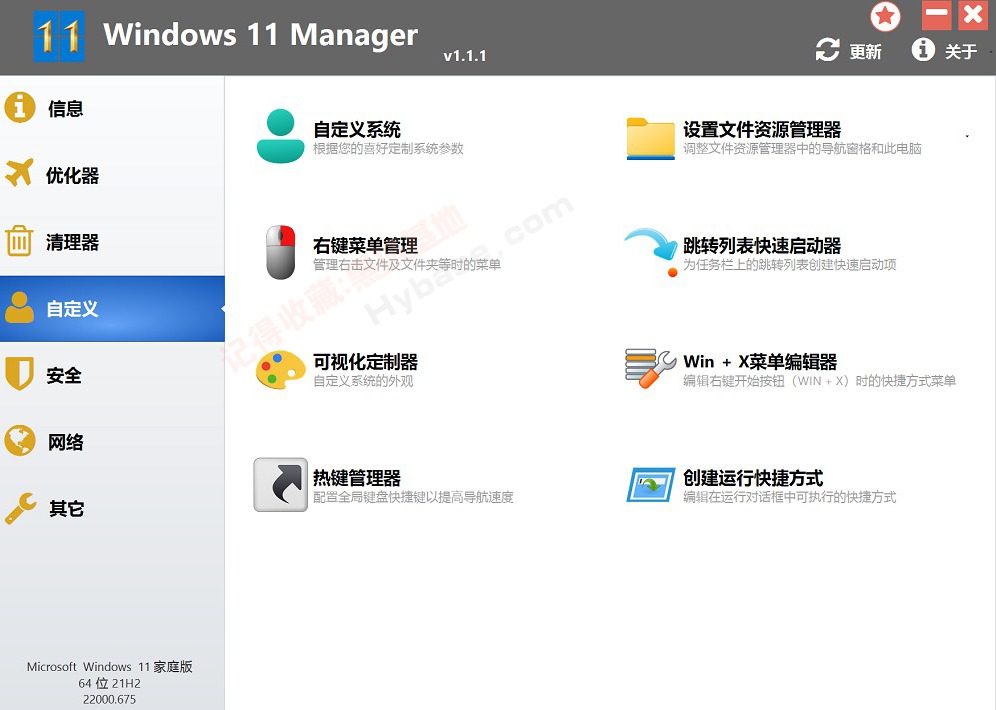Click the Windows 11 Manager logo icon
The image size is (996, 710).
(58, 36)
